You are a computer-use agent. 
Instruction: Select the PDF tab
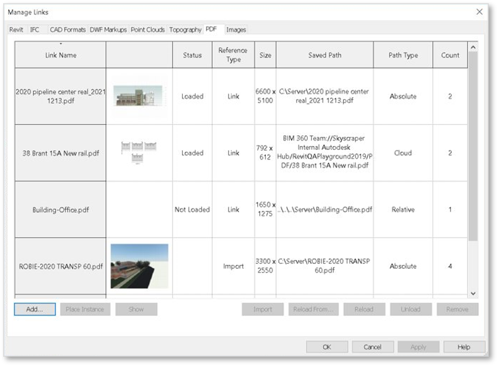pyautogui.click(x=211, y=29)
